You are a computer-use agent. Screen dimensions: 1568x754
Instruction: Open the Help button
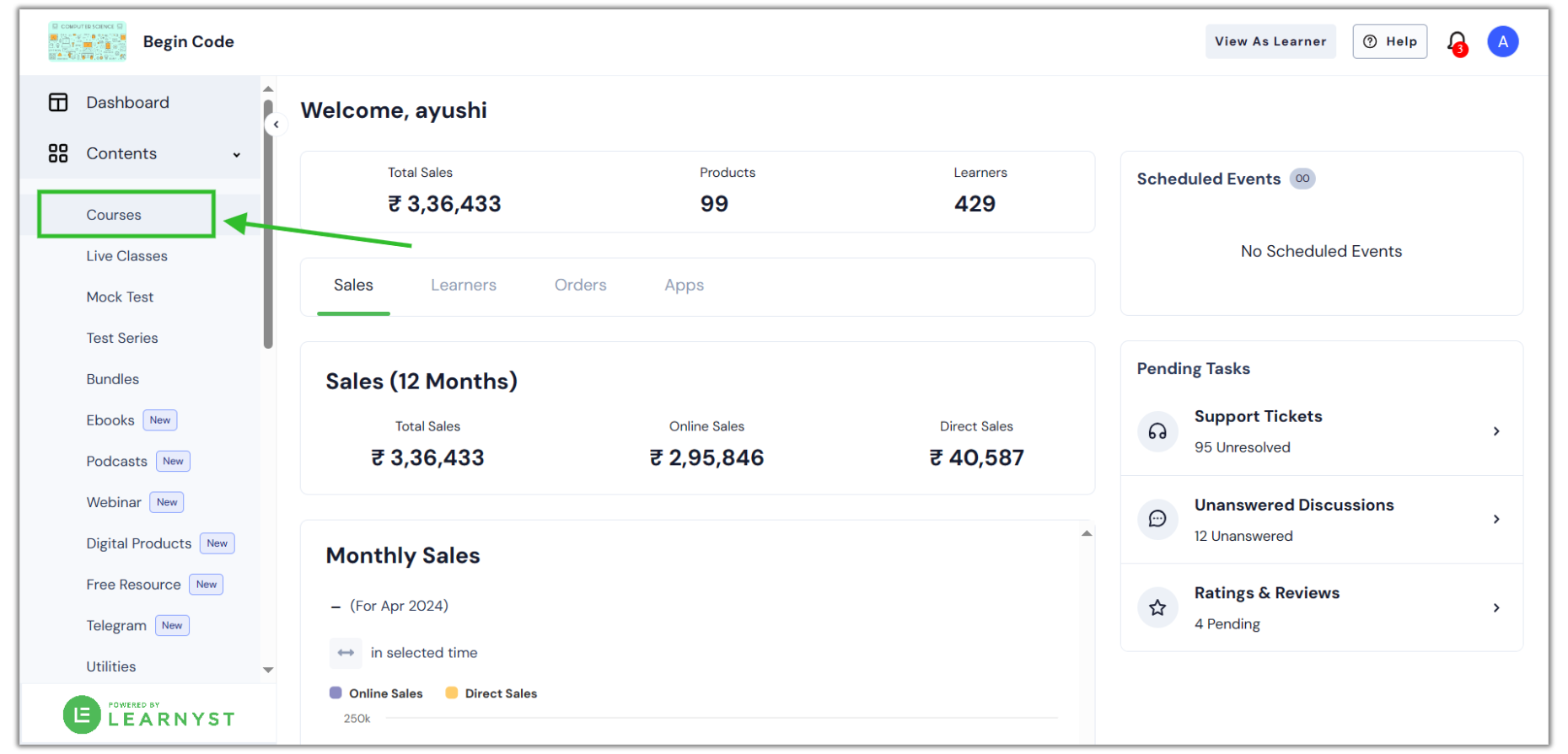pos(1389,41)
